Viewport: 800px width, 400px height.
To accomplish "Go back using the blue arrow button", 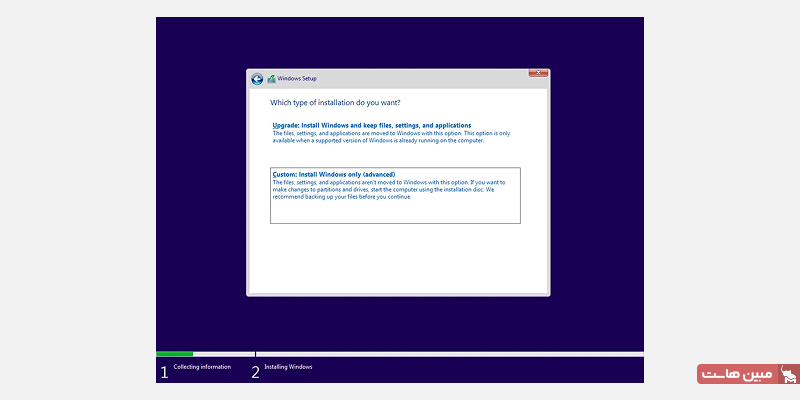I will pyautogui.click(x=257, y=79).
